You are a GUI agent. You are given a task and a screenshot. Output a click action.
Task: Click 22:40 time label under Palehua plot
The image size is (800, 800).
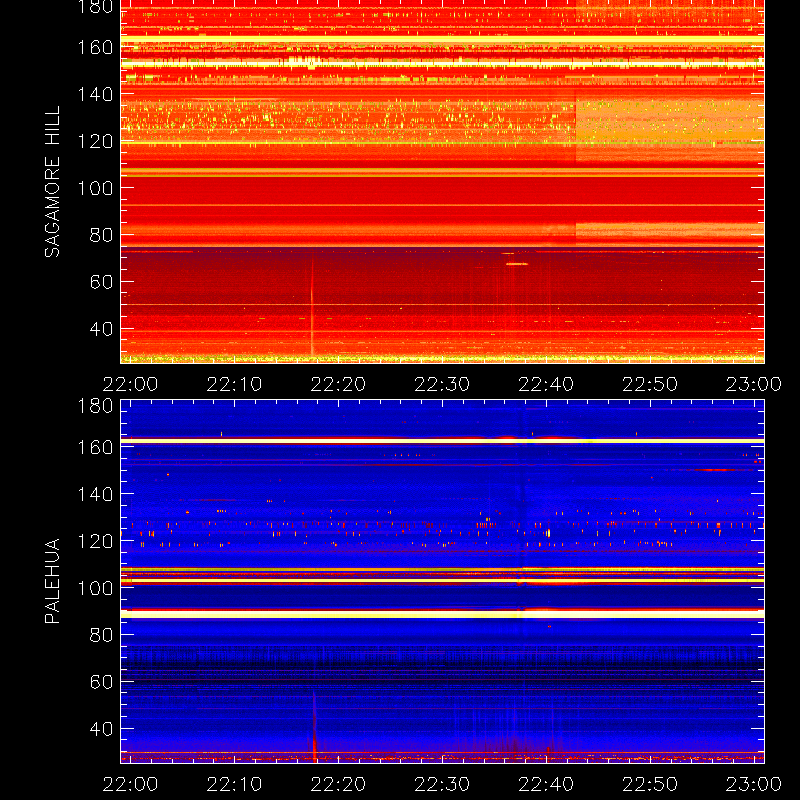[x=546, y=784]
